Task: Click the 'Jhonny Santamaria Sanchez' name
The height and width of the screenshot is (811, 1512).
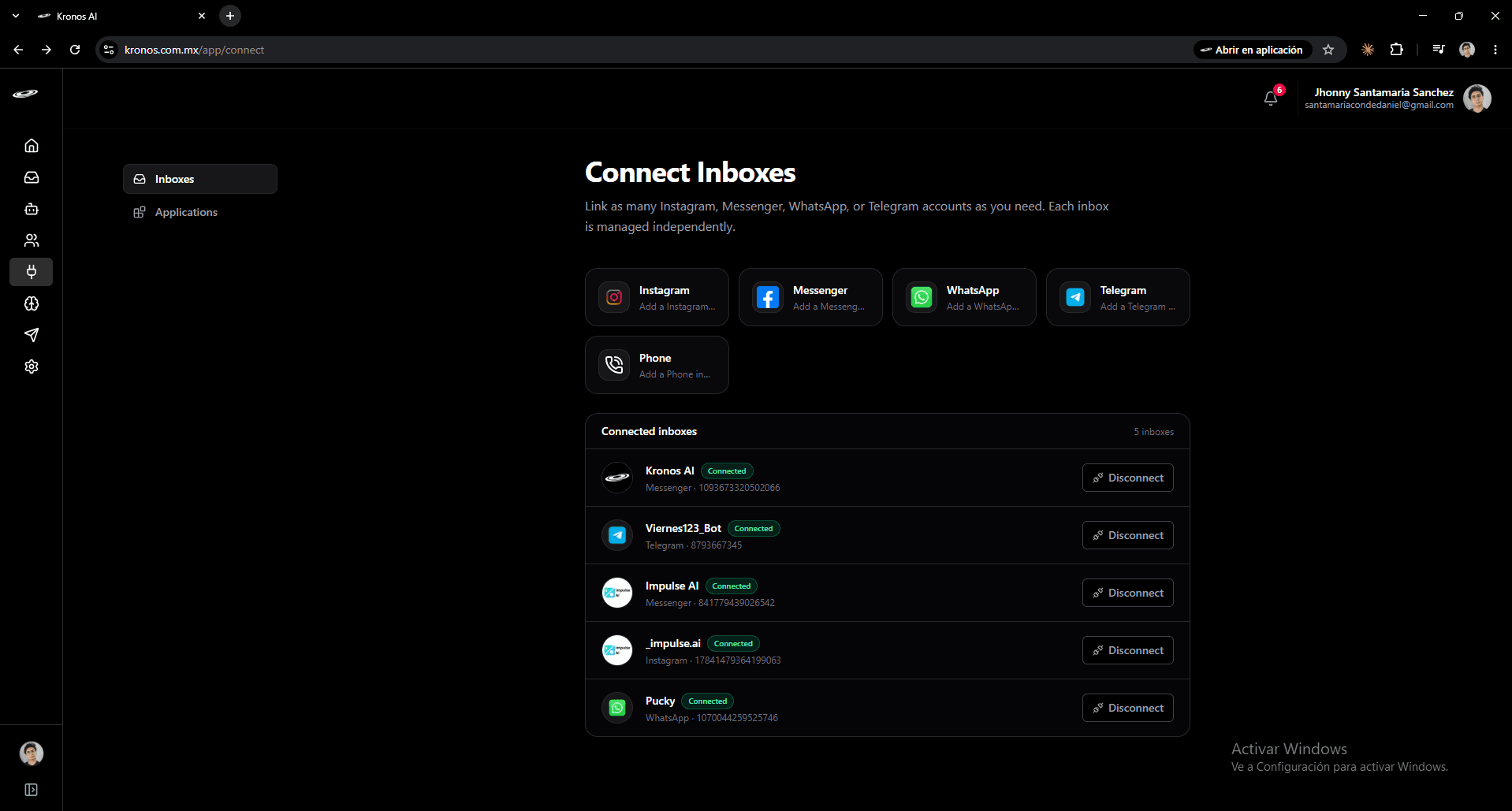Action: pos(1384,92)
